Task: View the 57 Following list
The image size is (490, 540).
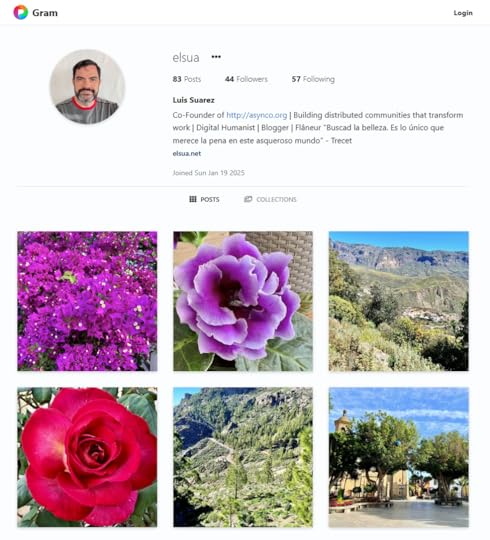Action: [x=313, y=79]
